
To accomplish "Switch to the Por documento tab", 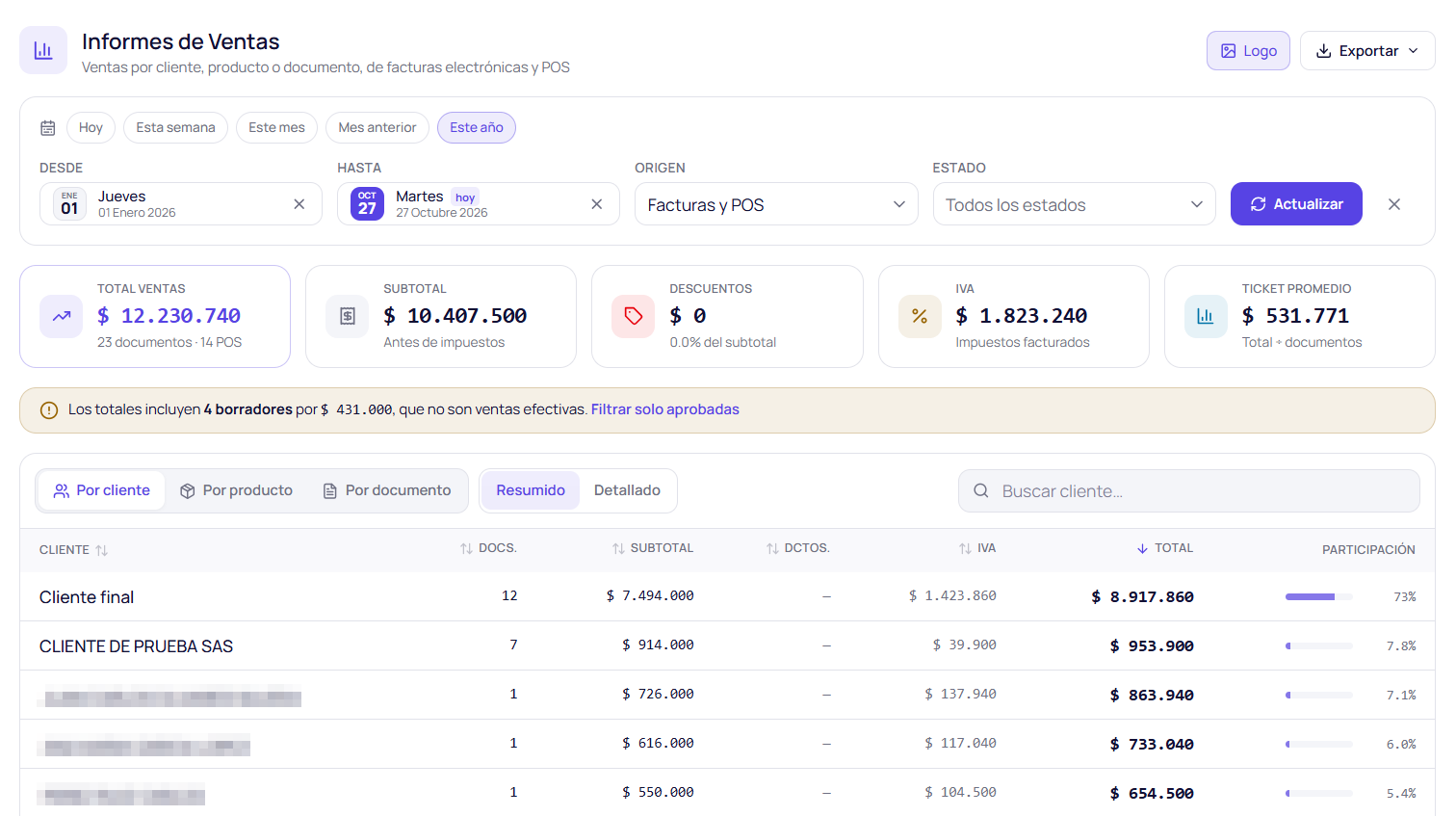I will 387,490.
